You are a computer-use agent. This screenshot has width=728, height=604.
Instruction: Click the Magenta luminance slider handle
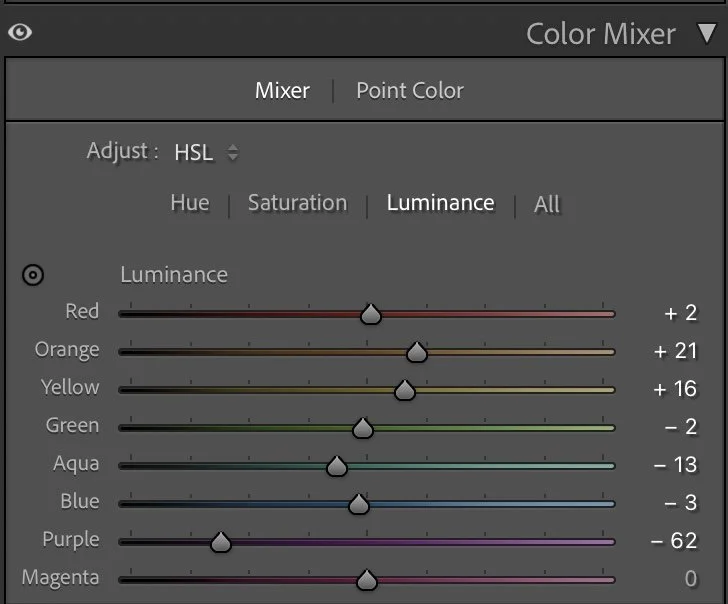tap(366, 580)
